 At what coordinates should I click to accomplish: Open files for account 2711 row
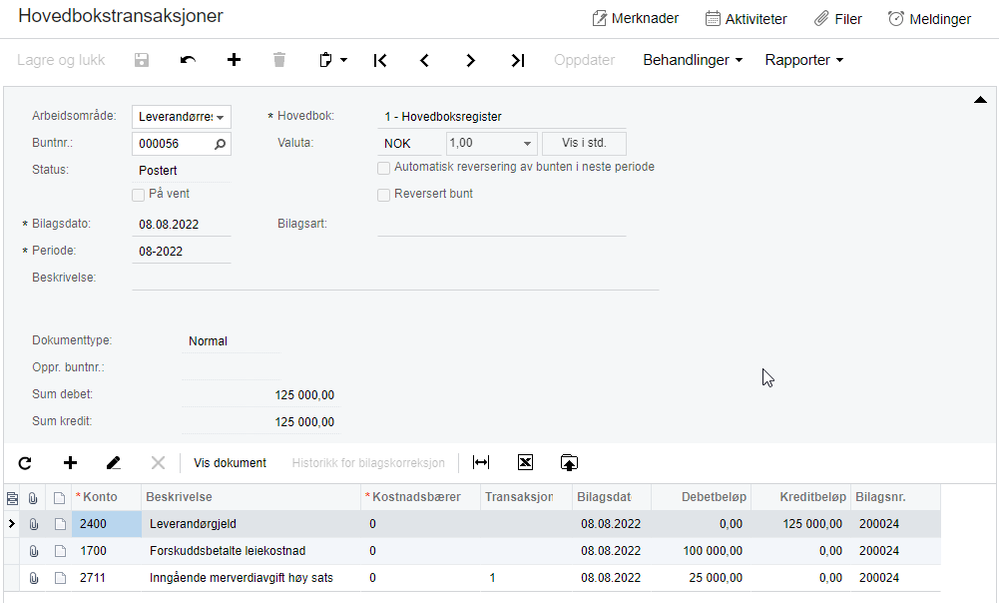[x=34, y=578]
